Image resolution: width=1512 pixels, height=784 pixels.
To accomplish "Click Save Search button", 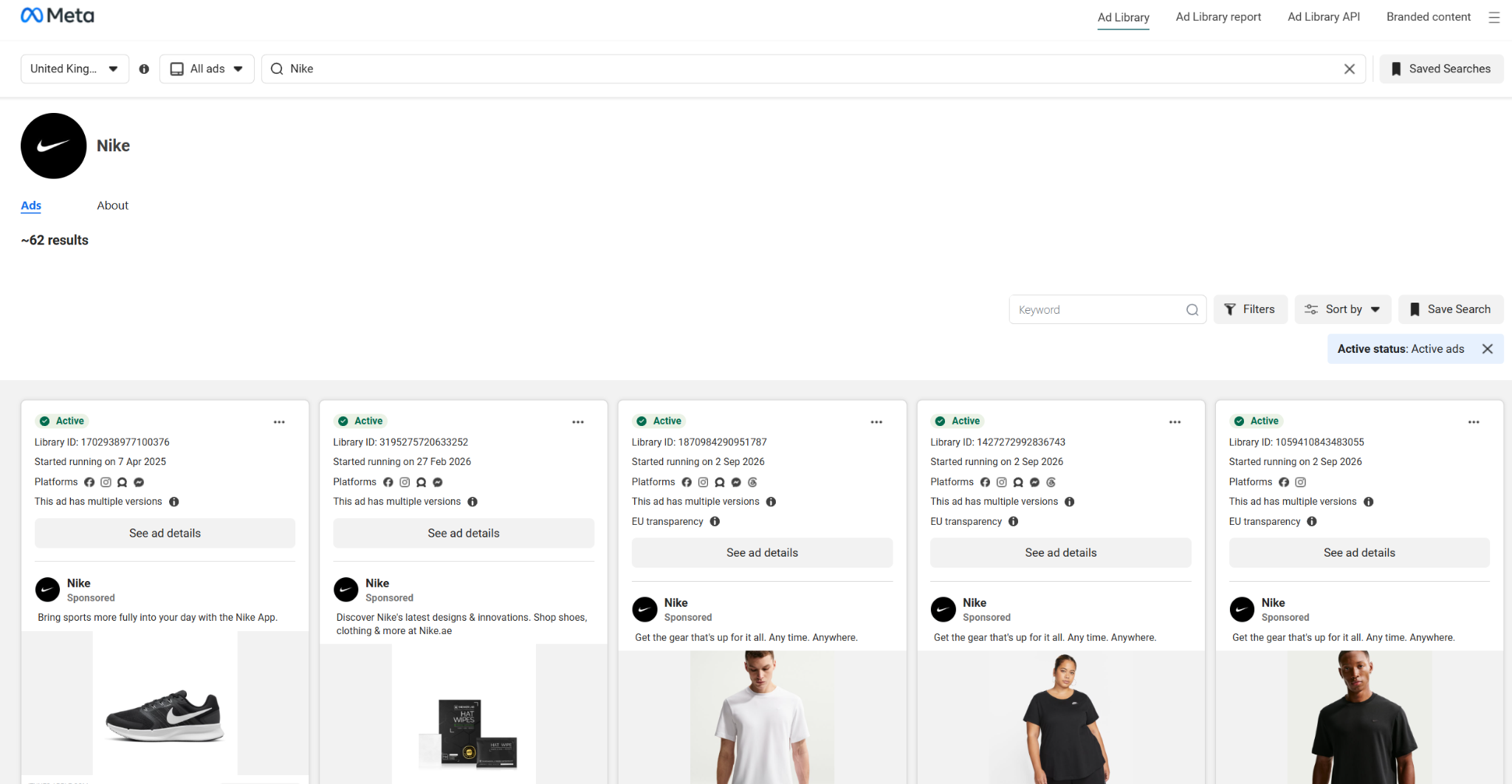I will pos(1451,309).
